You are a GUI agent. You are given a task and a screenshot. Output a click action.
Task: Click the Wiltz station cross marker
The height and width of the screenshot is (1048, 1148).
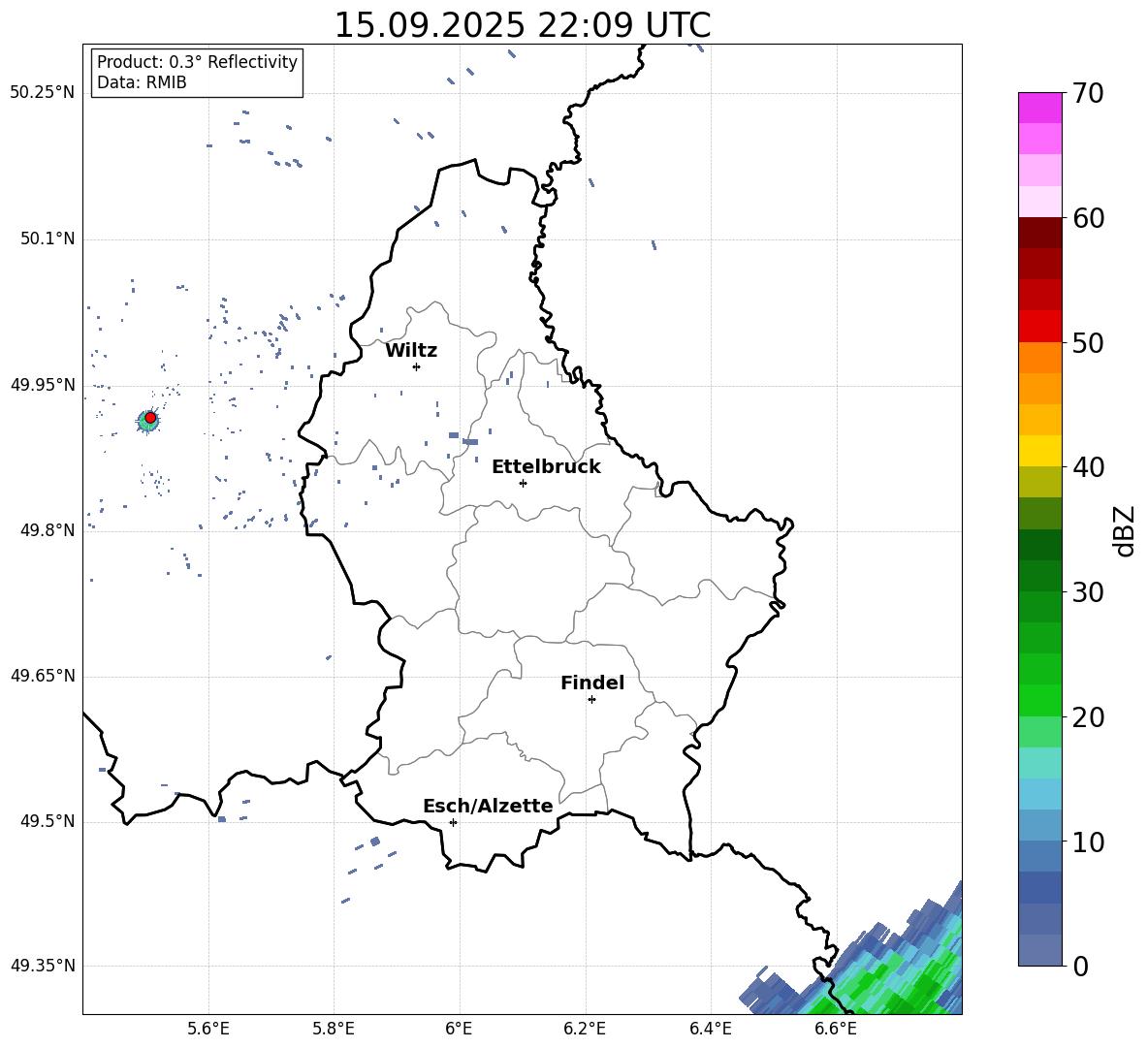[417, 366]
